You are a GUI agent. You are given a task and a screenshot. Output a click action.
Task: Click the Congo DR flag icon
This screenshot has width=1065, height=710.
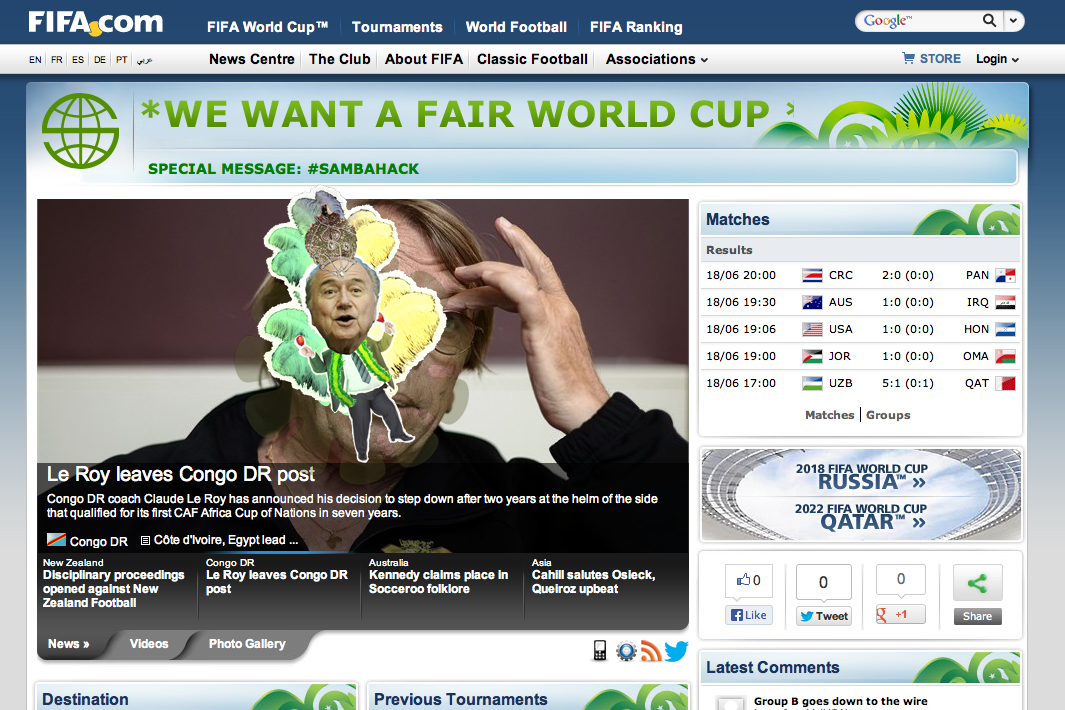[56, 540]
